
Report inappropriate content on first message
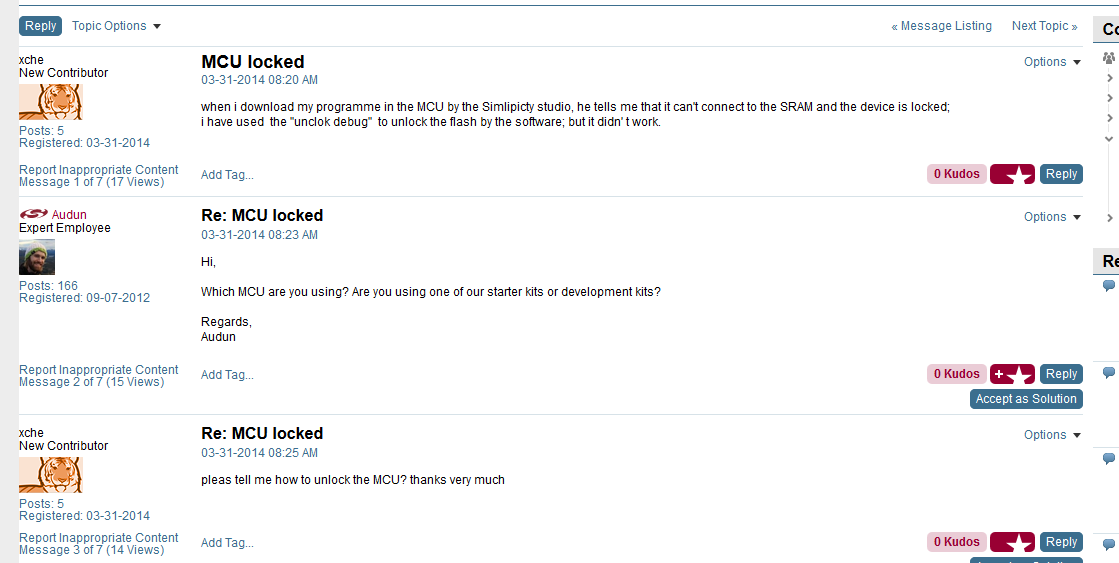pos(98,170)
